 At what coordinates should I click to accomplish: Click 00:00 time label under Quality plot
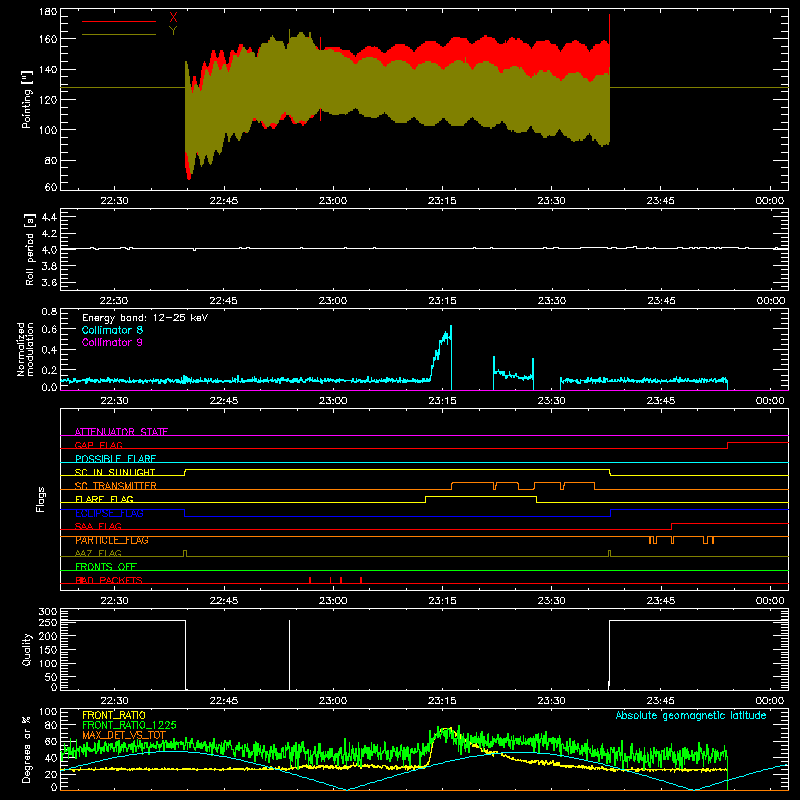click(x=770, y=701)
